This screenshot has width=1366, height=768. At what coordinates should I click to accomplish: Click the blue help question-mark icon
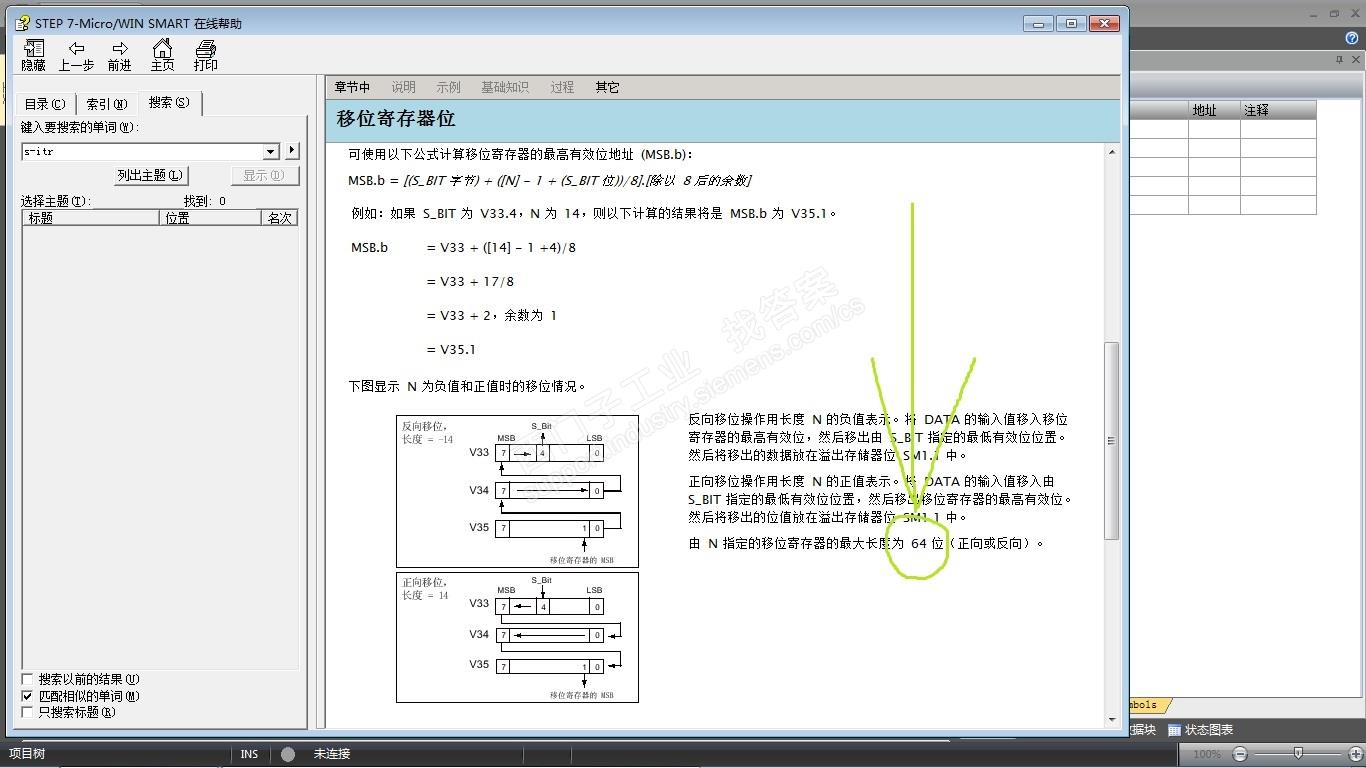tap(1352, 38)
